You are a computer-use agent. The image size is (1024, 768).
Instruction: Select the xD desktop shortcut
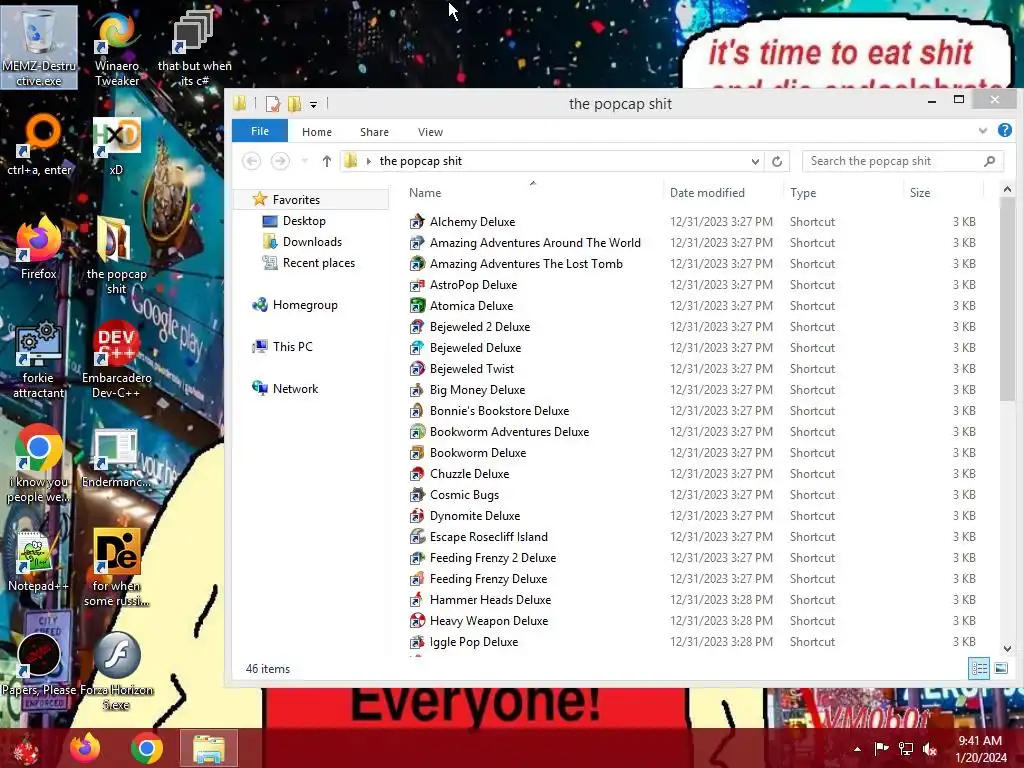click(116, 145)
